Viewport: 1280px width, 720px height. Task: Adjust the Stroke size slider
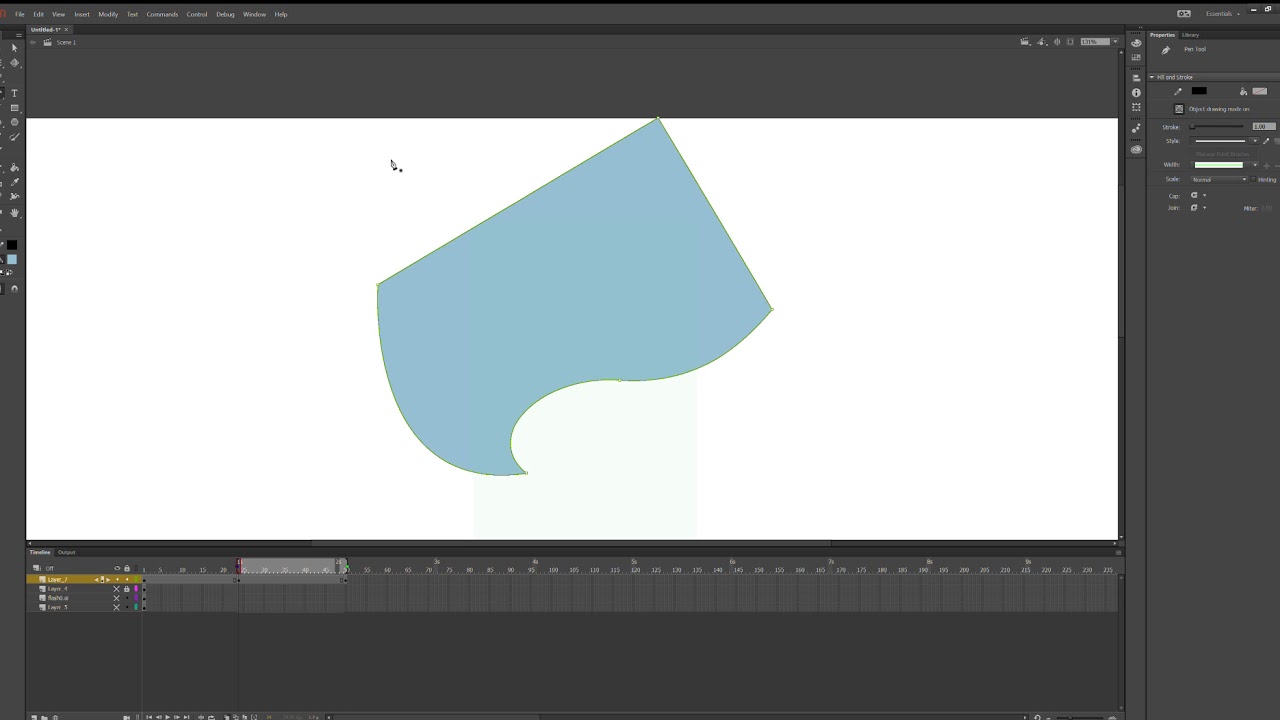(x=1216, y=127)
